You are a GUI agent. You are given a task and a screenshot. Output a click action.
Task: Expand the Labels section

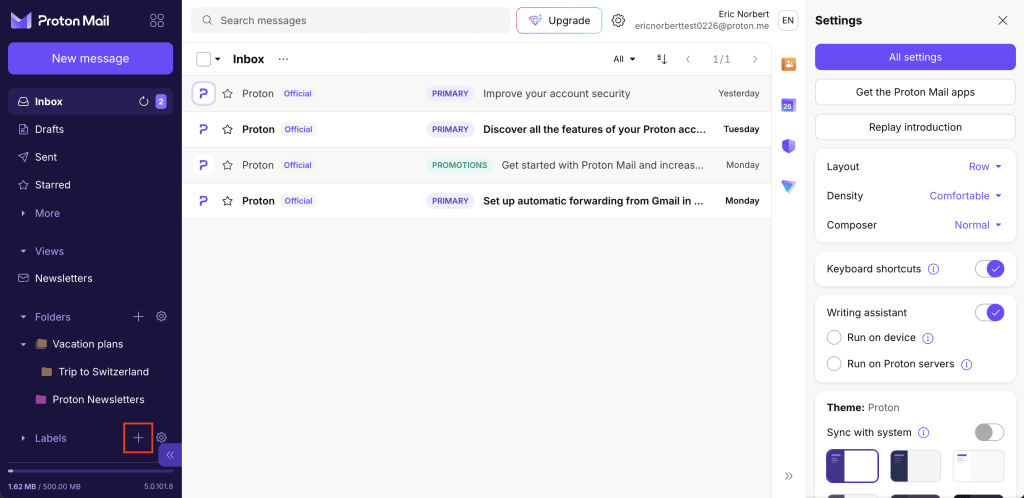click(x=24, y=438)
